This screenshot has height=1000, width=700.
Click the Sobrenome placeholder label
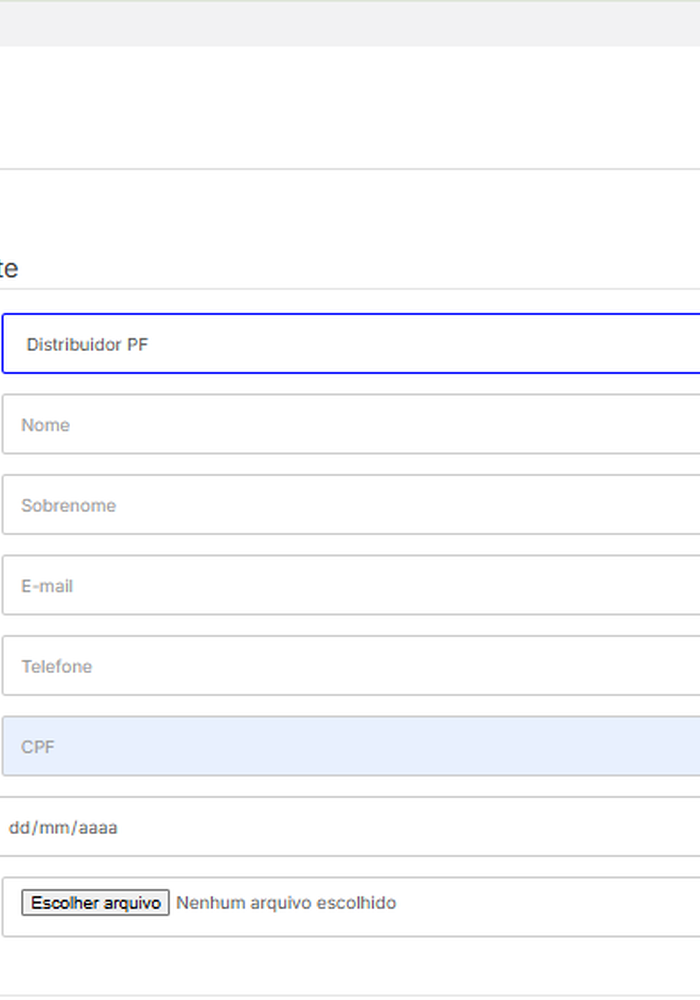pos(68,506)
